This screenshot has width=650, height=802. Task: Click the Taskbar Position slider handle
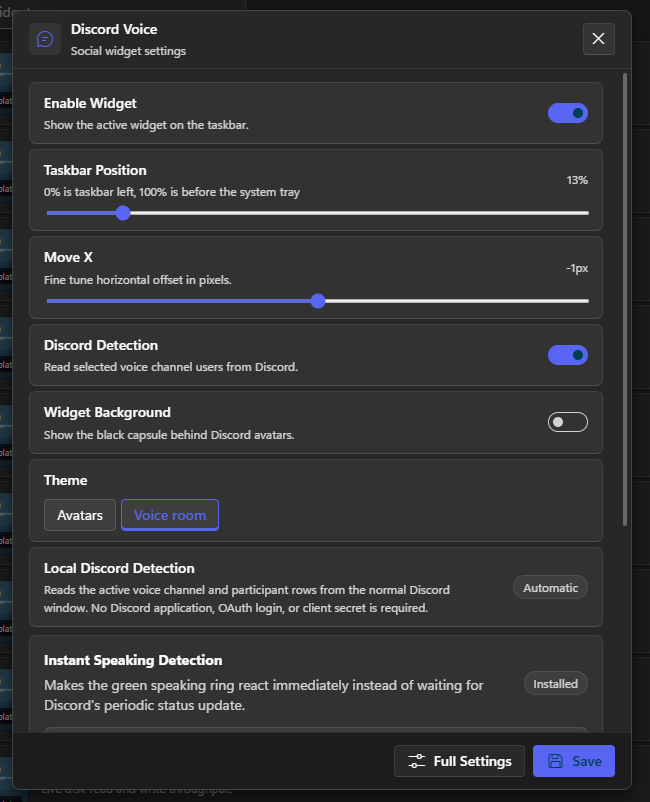click(x=123, y=213)
